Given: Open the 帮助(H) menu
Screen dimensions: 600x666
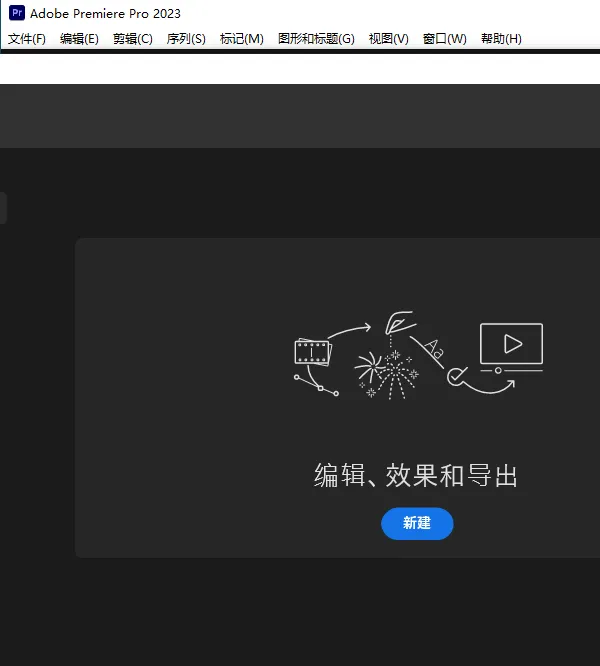Looking at the screenshot, I should pos(501,39).
